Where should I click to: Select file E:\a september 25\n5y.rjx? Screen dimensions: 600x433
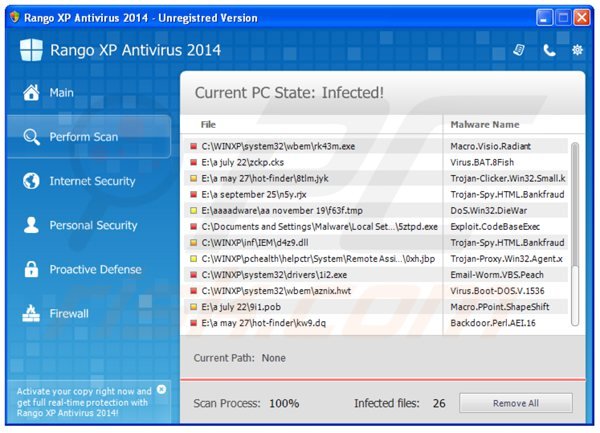pos(254,194)
